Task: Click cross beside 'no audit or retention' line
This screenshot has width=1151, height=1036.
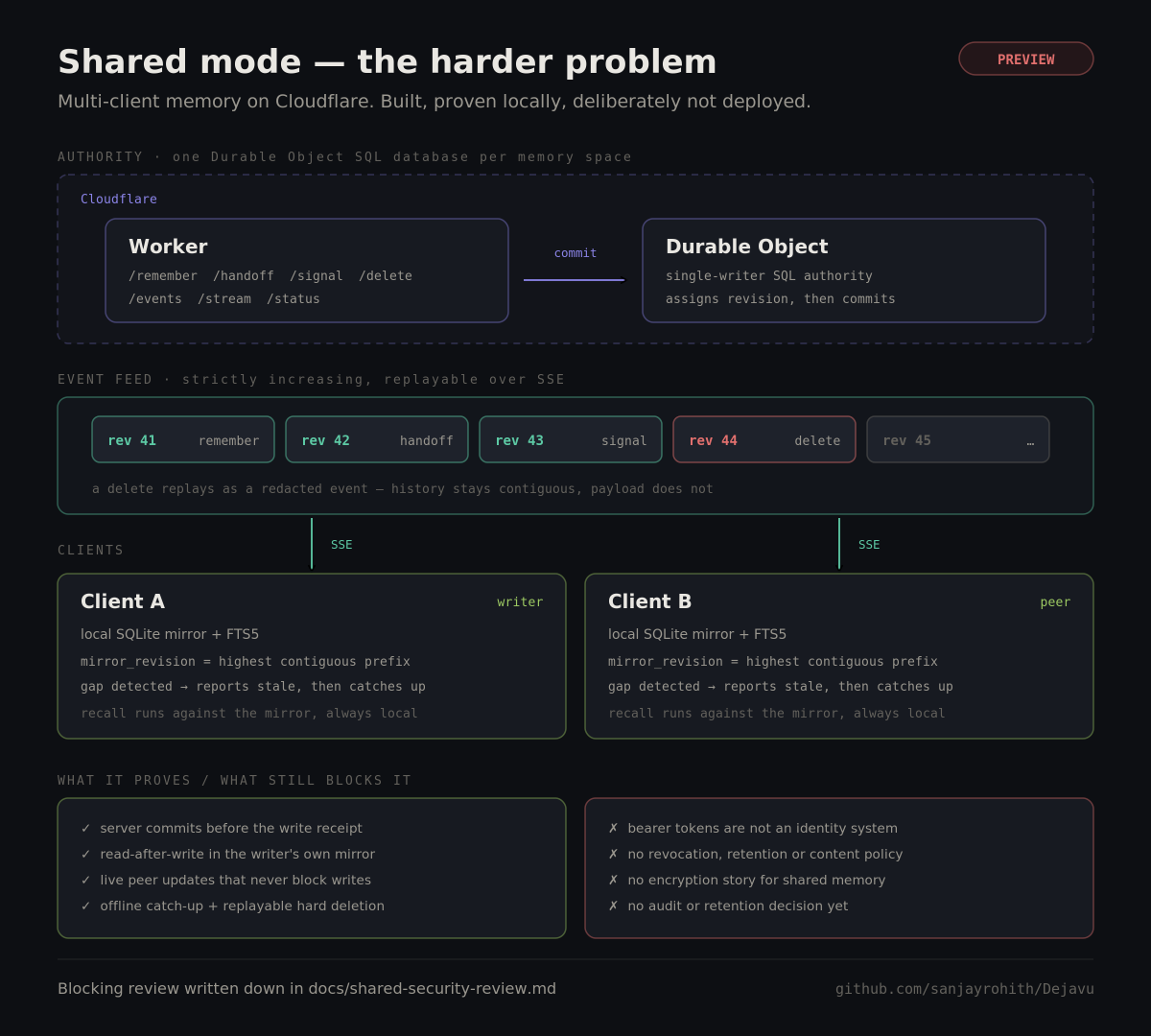Action: pyautogui.click(x=614, y=906)
